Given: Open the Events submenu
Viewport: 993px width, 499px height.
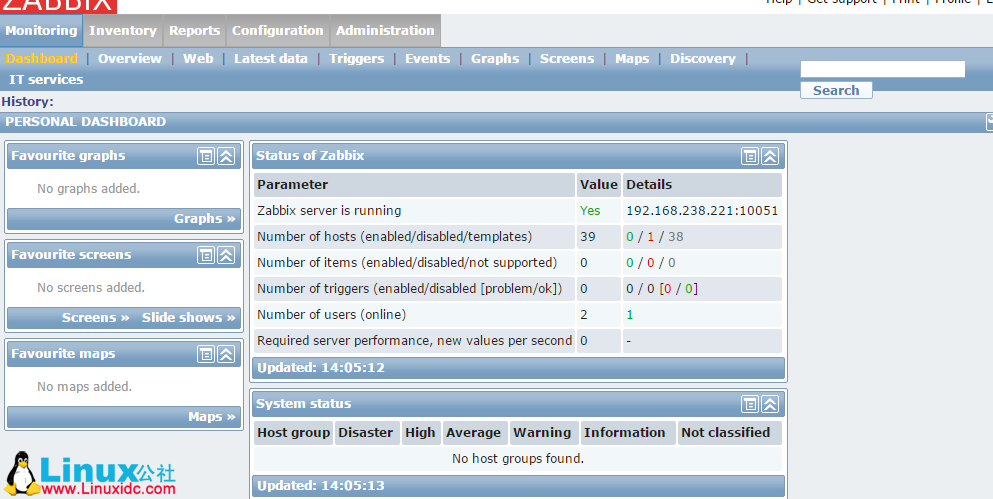Looking at the screenshot, I should [427, 58].
